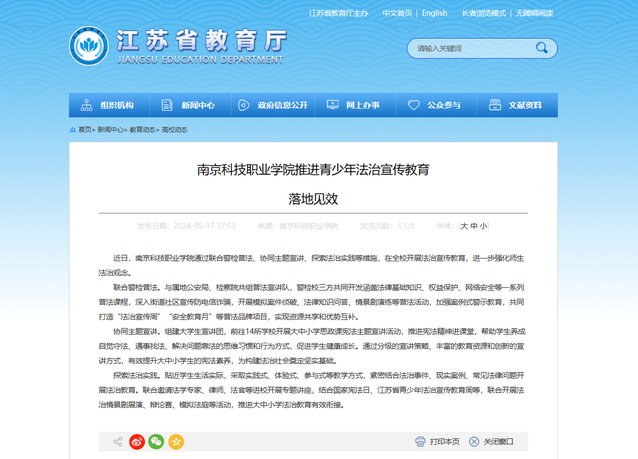Set font size to 大 (large)

coord(463,227)
